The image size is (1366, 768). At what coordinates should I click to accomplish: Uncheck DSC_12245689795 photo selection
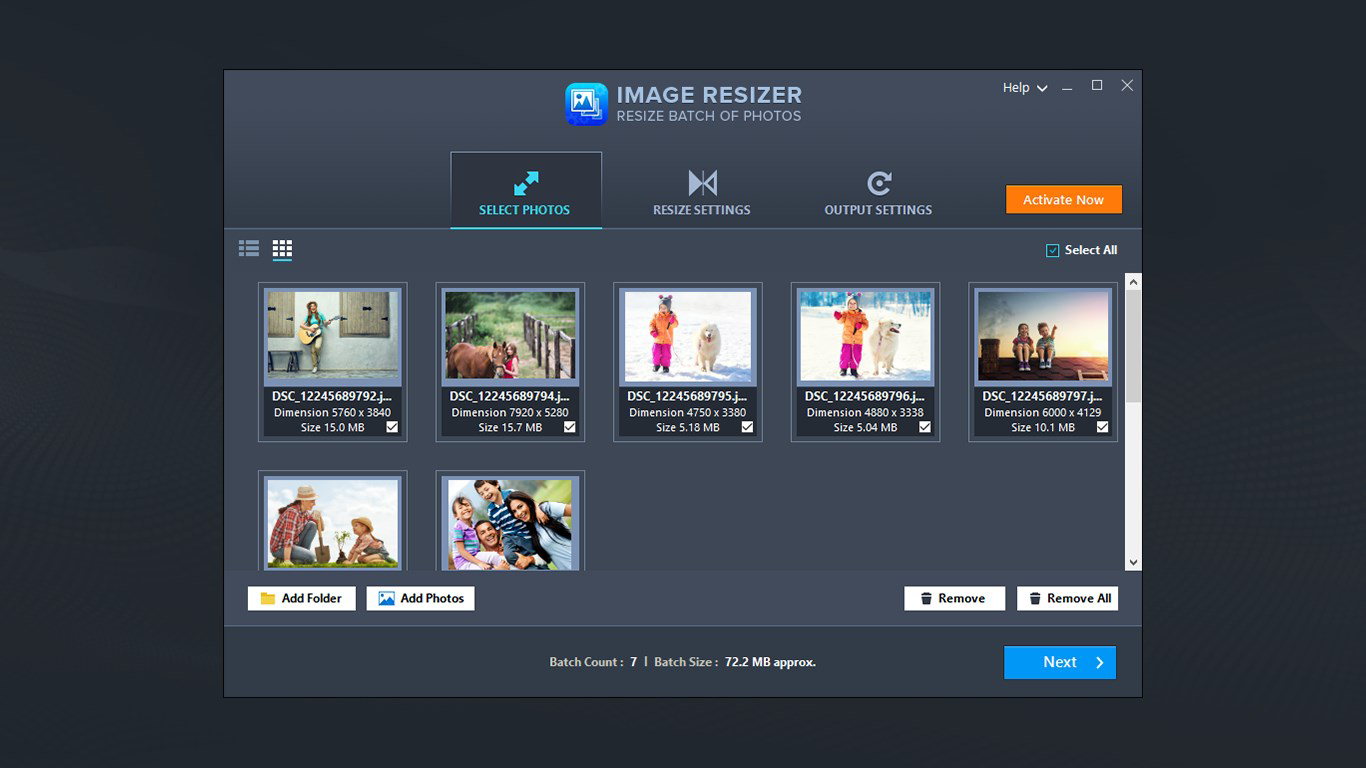pos(746,426)
